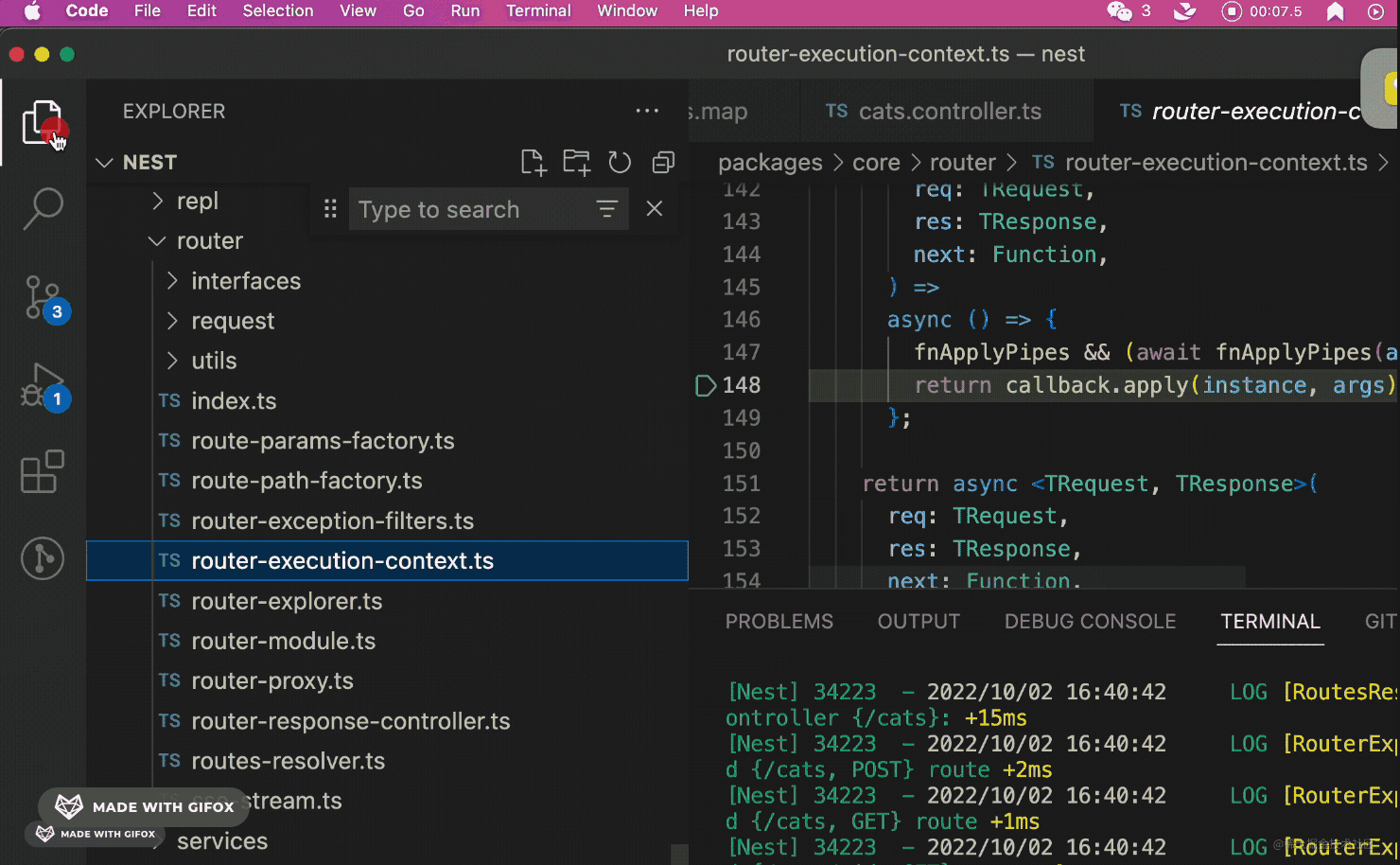Switch to PROBLEMS panel tab
Image resolution: width=1400 pixels, height=865 pixels.
(x=779, y=622)
